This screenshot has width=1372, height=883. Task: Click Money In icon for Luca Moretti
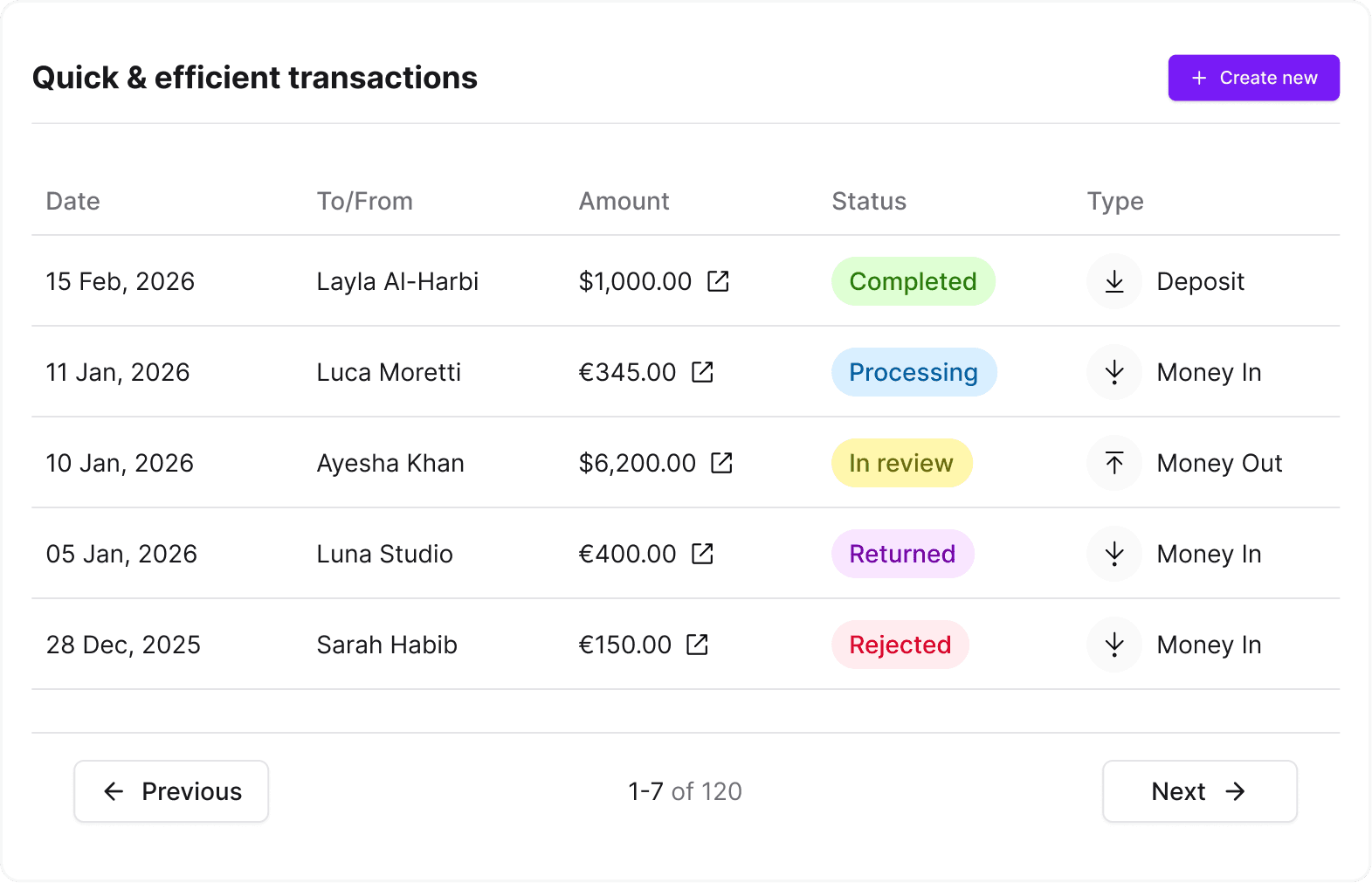pyautogui.click(x=1114, y=372)
